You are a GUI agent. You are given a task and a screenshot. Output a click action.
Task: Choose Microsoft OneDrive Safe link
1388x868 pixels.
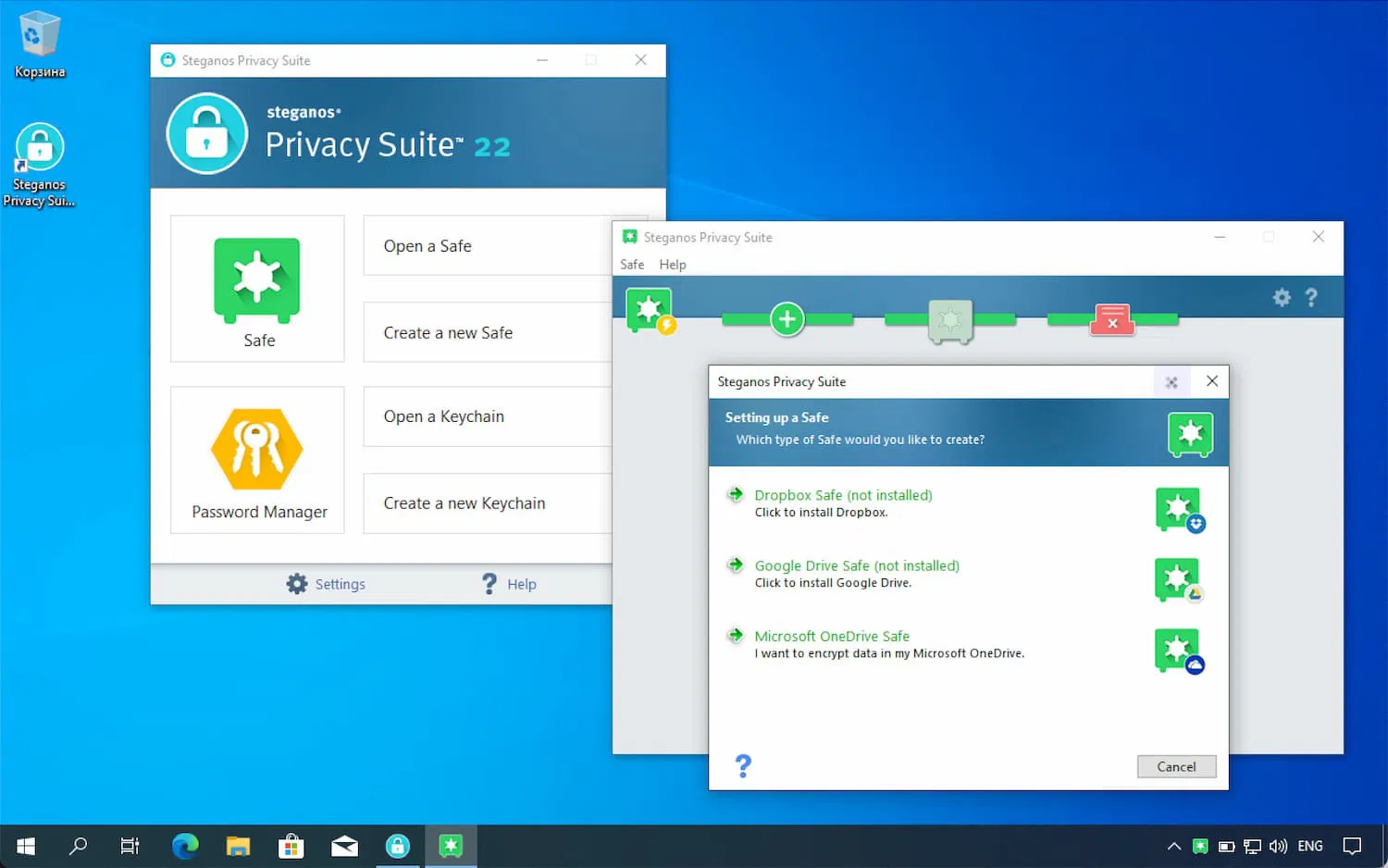(x=831, y=636)
